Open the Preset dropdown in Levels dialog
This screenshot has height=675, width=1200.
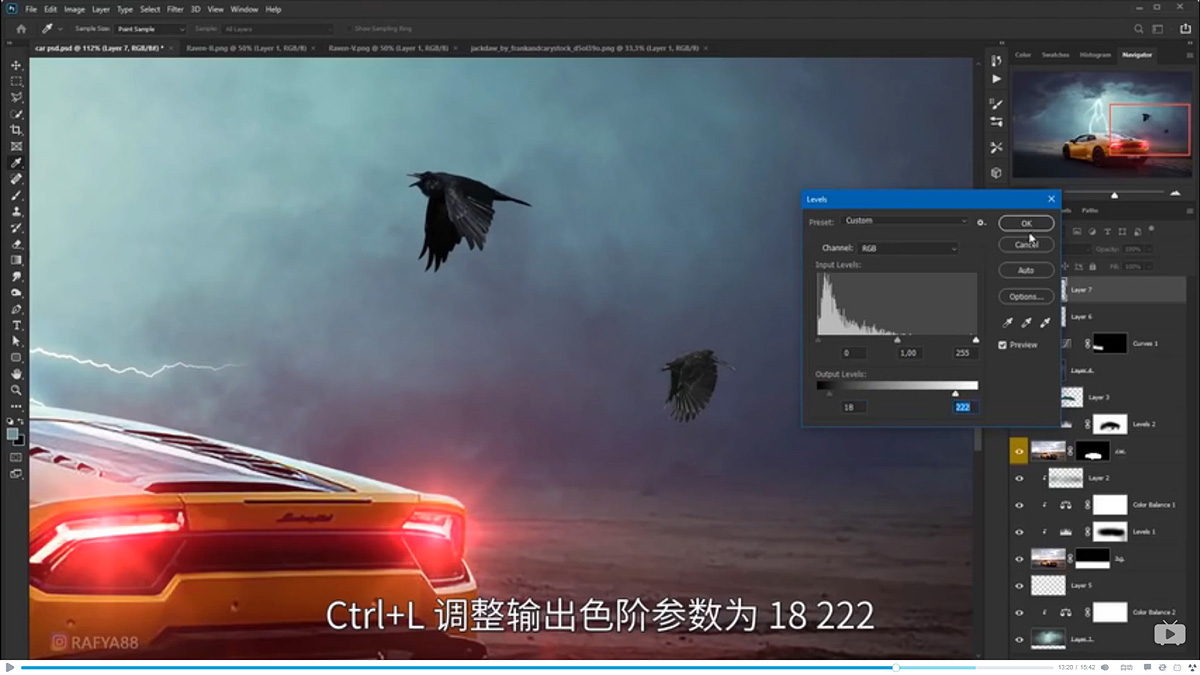(x=905, y=220)
